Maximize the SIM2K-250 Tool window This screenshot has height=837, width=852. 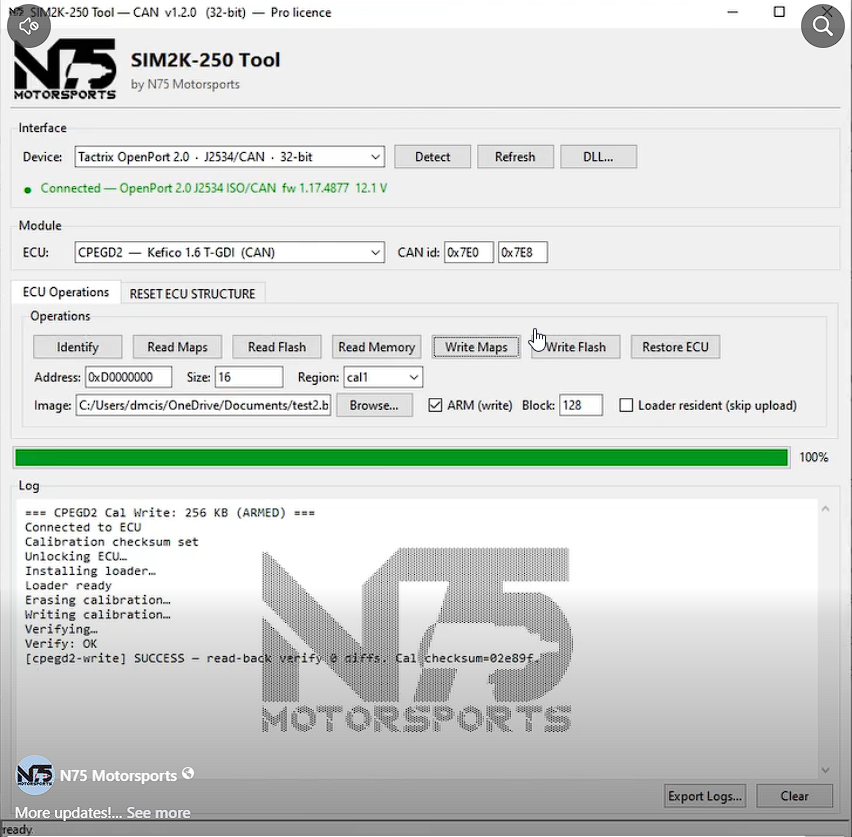tap(779, 12)
